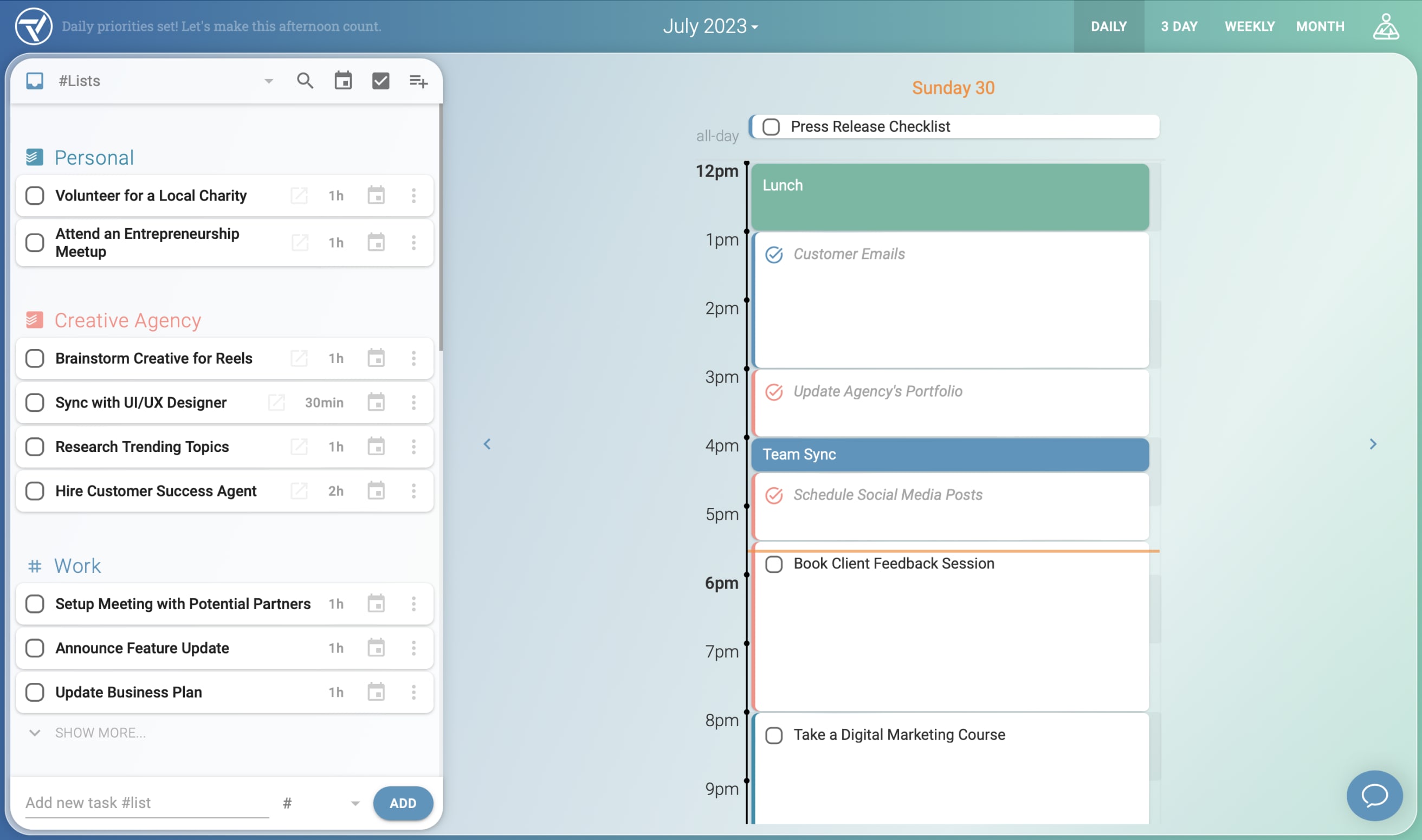This screenshot has width=1422, height=840.
Task: Open the options menu for Volunteer for a Local Charity
Action: click(x=413, y=196)
